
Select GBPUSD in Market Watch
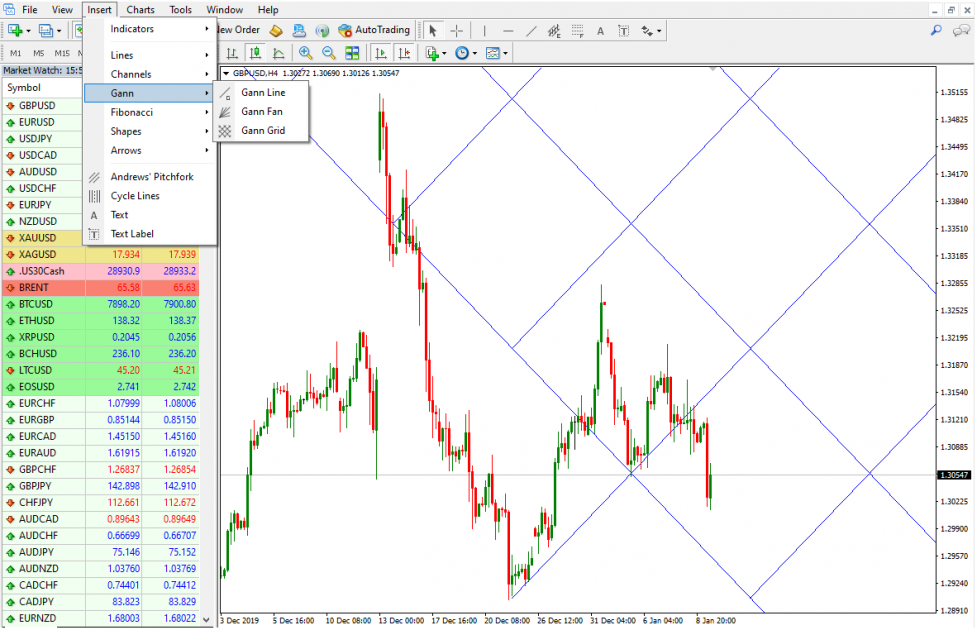pyautogui.click(x=43, y=106)
